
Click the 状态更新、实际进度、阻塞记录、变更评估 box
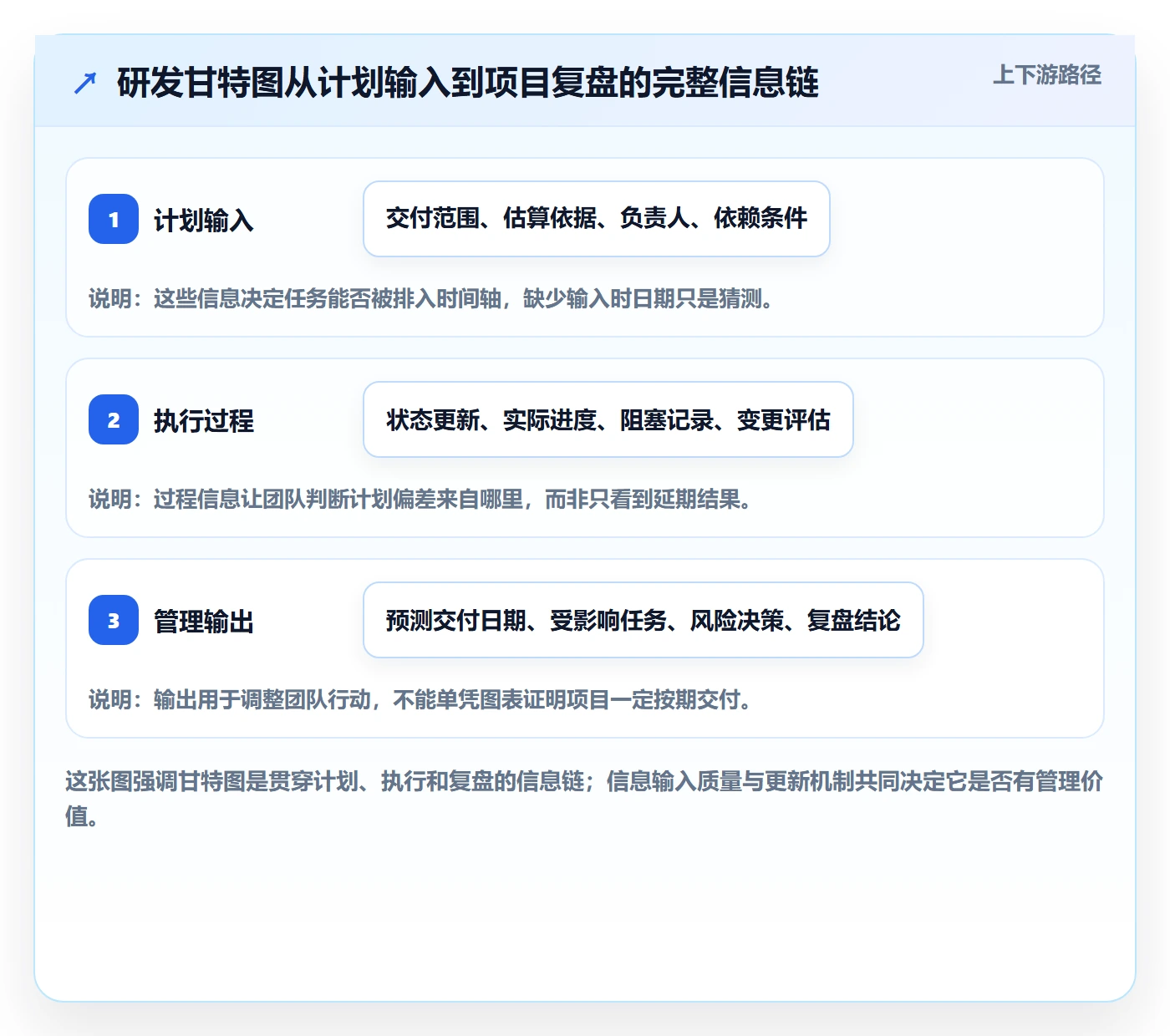[x=608, y=419]
